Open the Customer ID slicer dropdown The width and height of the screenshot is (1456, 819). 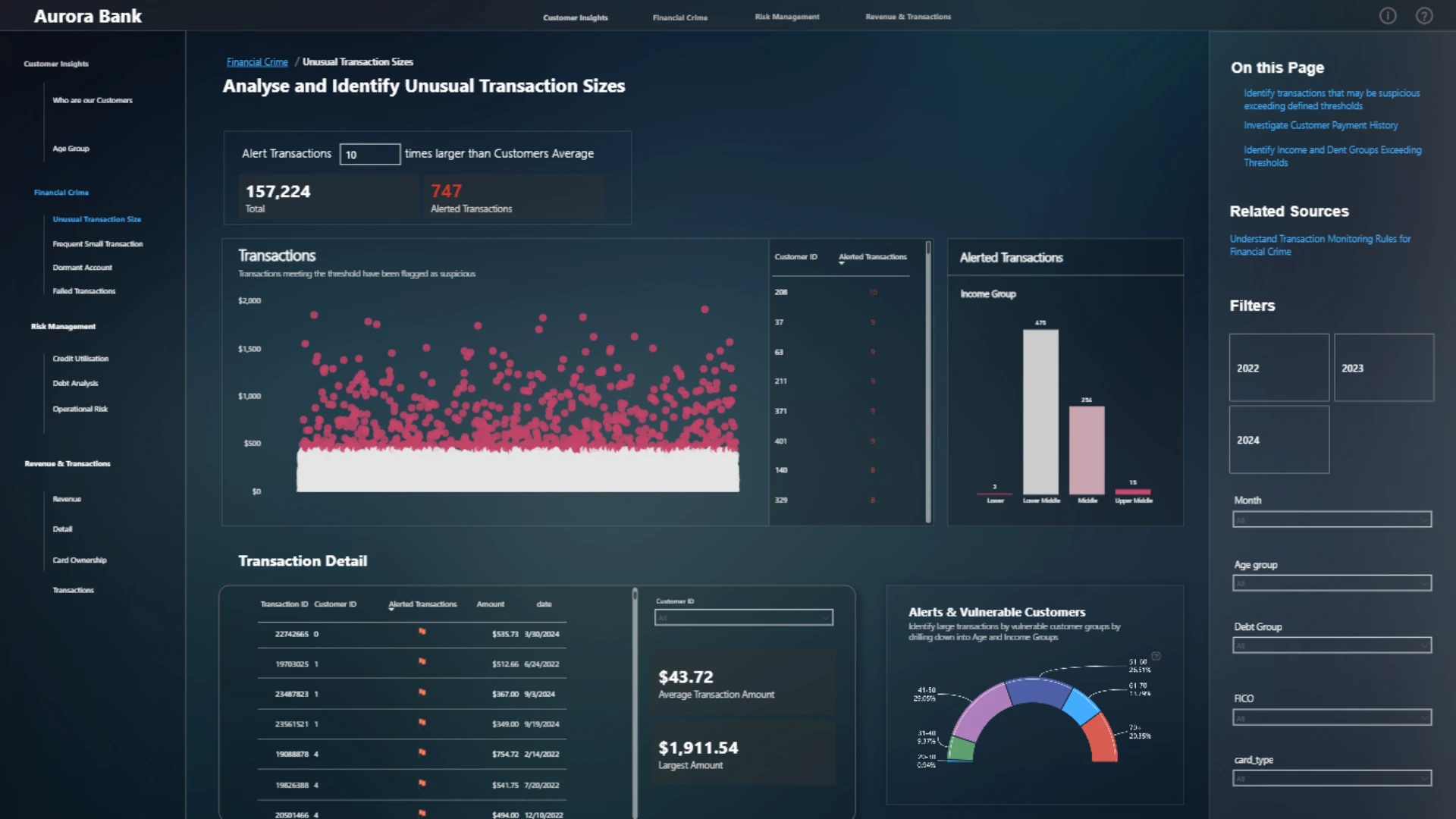744,618
